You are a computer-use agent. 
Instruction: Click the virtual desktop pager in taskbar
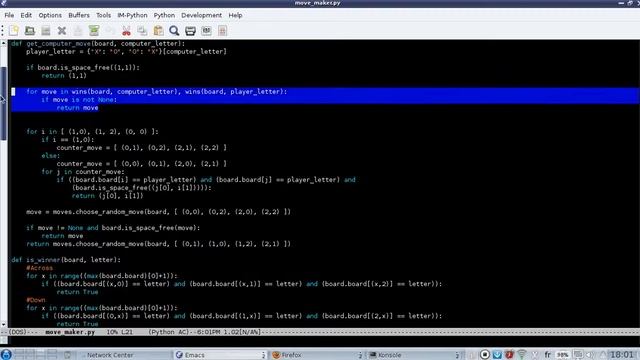pyautogui.click(x=36, y=354)
